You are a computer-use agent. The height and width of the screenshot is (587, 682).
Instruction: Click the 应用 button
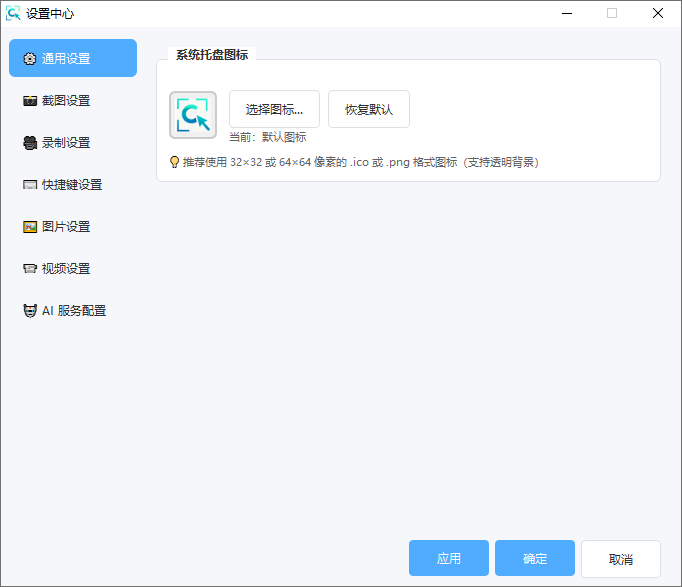448,558
